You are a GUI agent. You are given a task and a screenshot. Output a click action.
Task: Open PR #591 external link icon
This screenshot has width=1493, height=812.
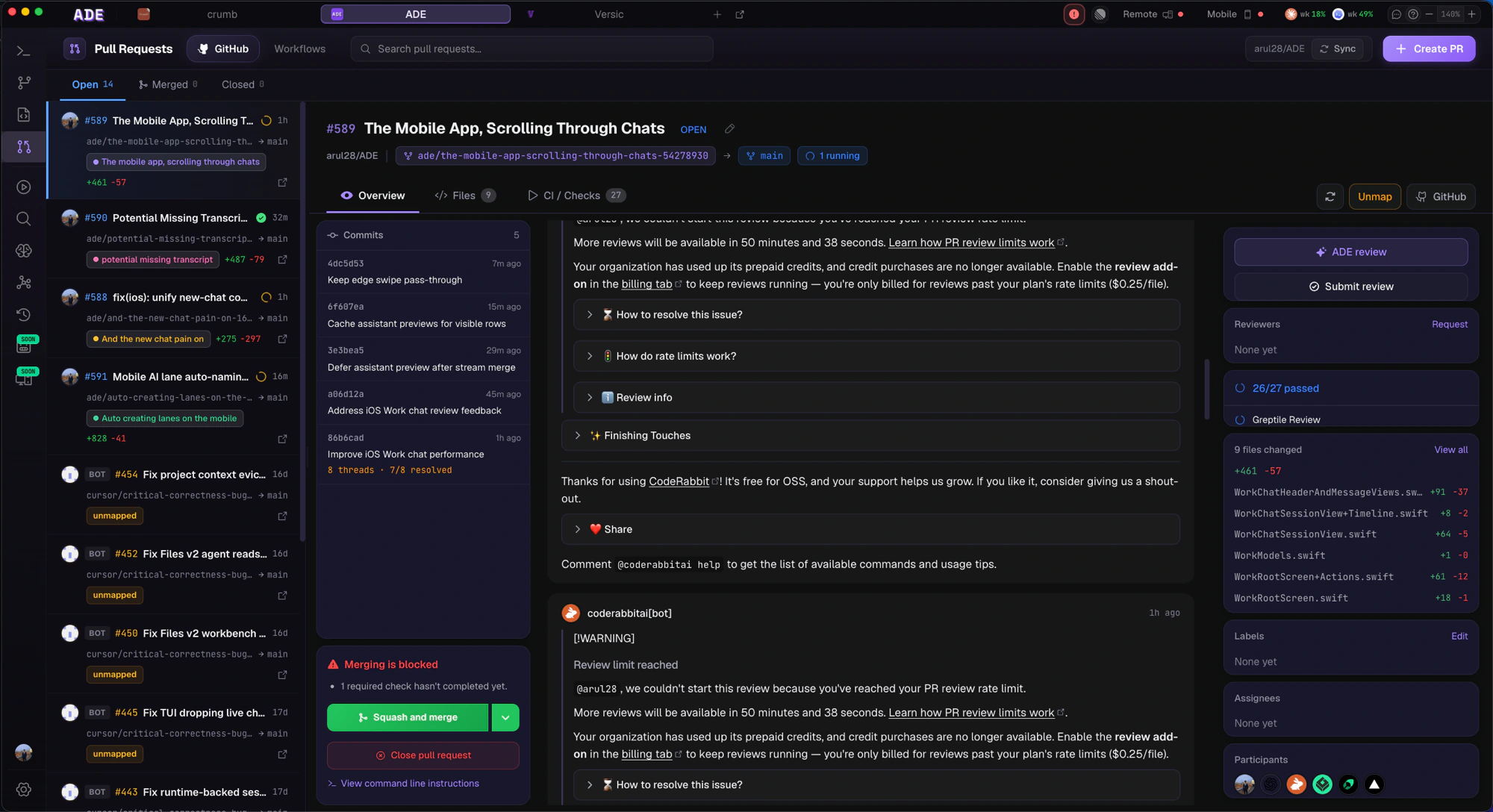282,439
